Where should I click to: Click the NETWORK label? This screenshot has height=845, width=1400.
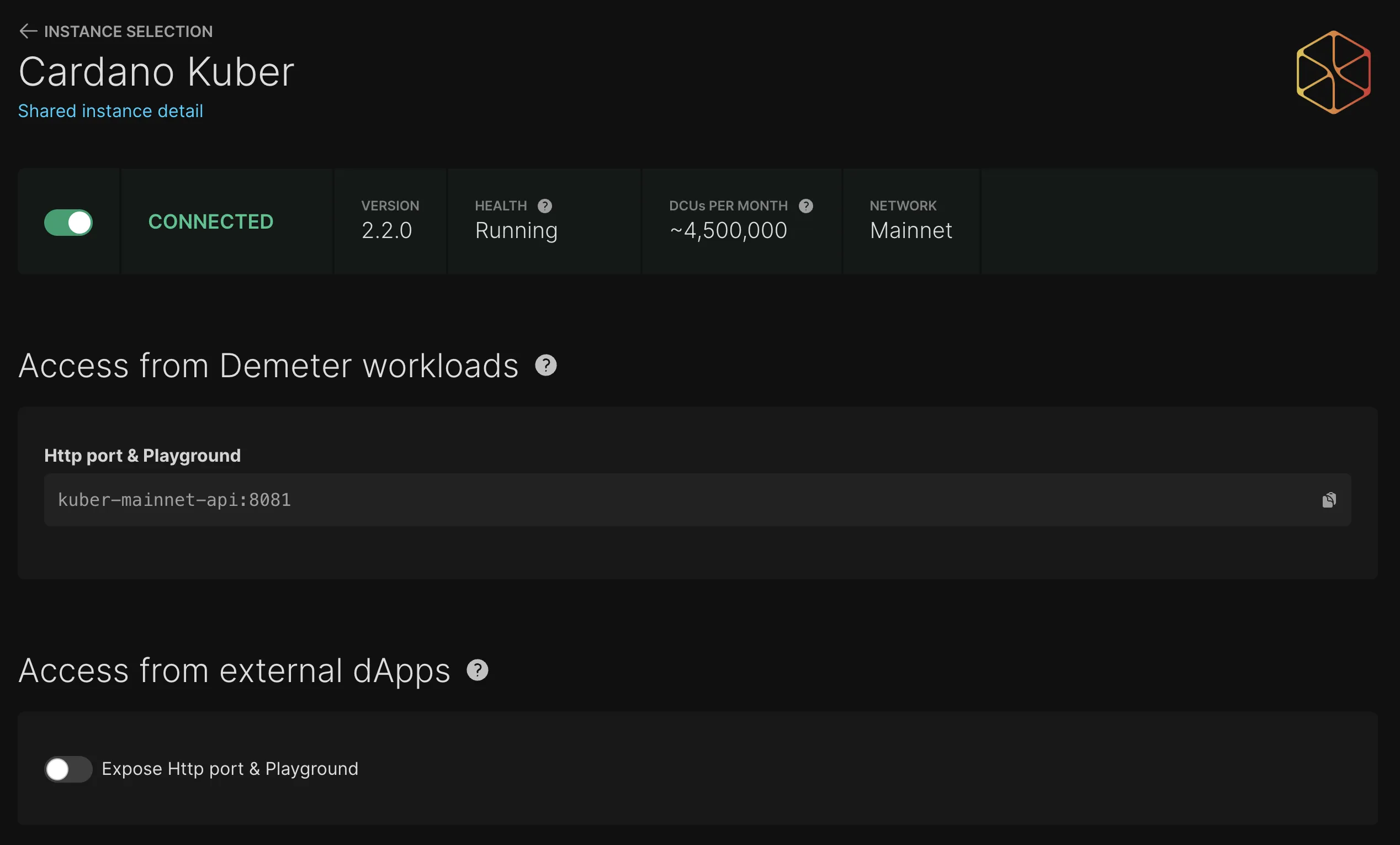[x=903, y=205]
